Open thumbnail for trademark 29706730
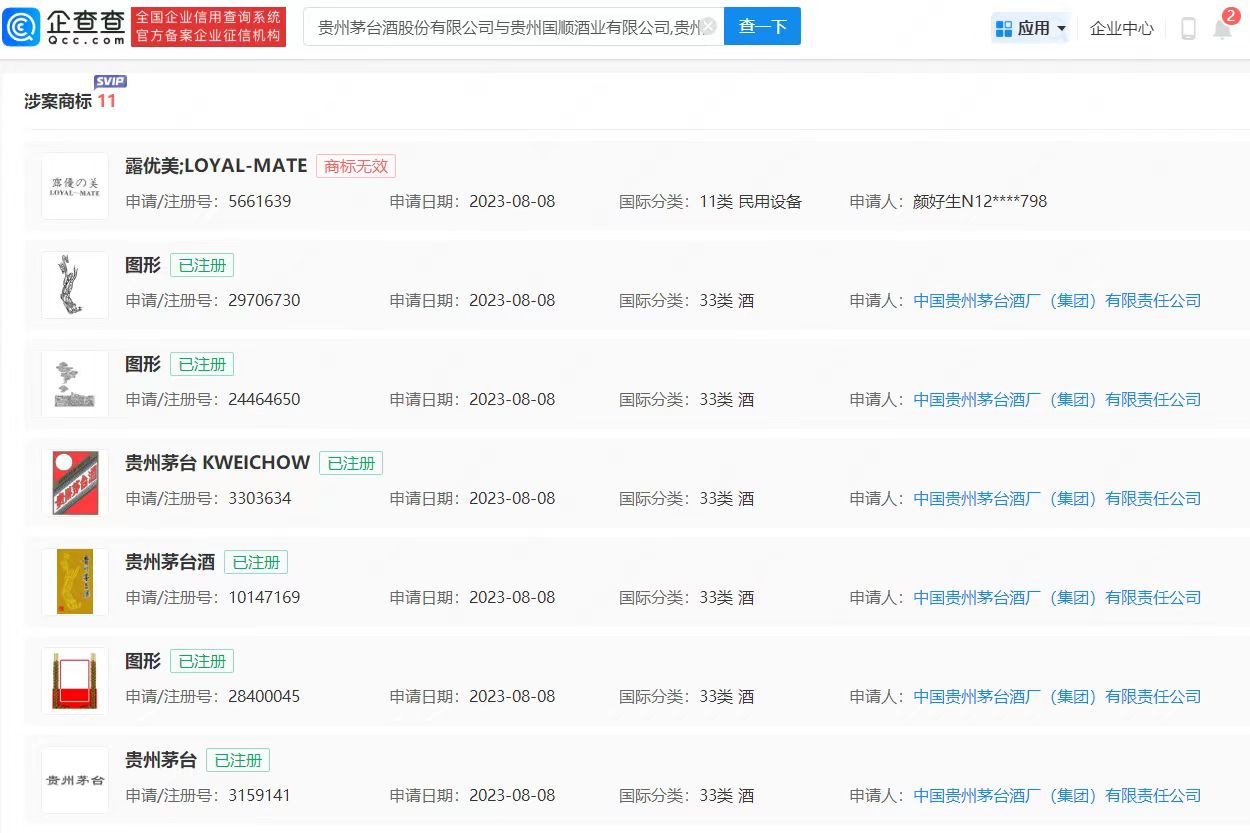The height and width of the screenshot is (833, 1250). [x=75, y=285]
